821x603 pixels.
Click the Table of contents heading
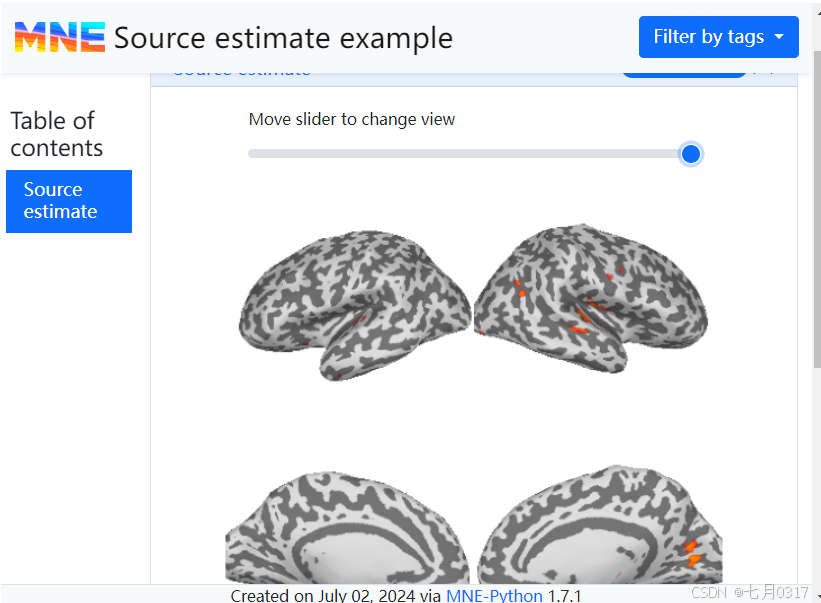(x=56, y=134)
